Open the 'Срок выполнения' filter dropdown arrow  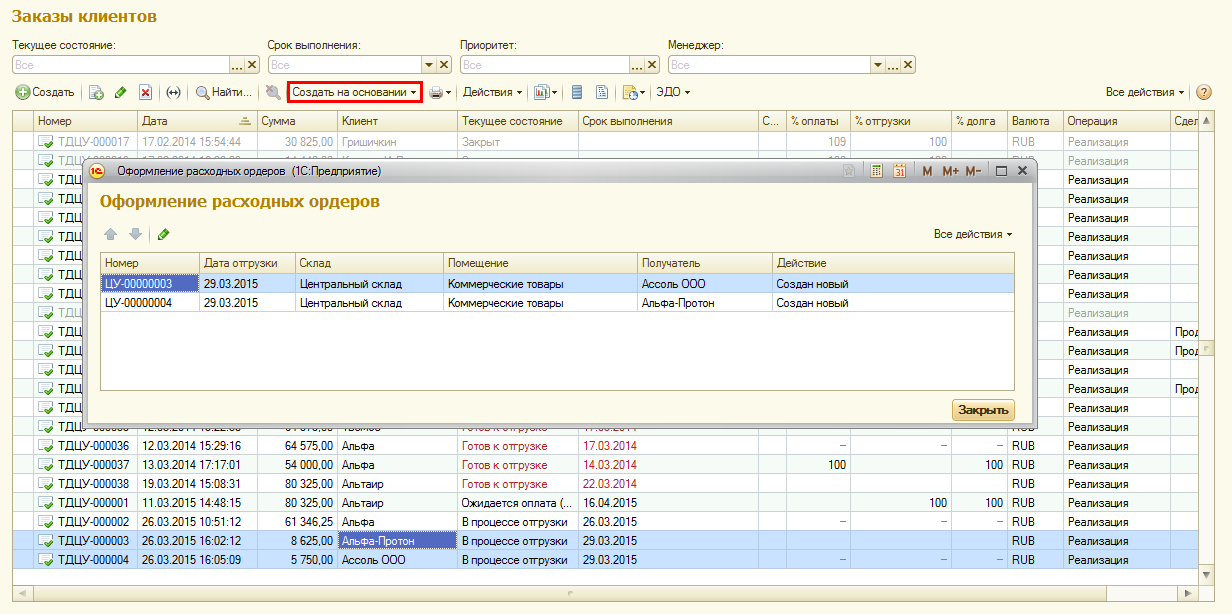point(428,65)
